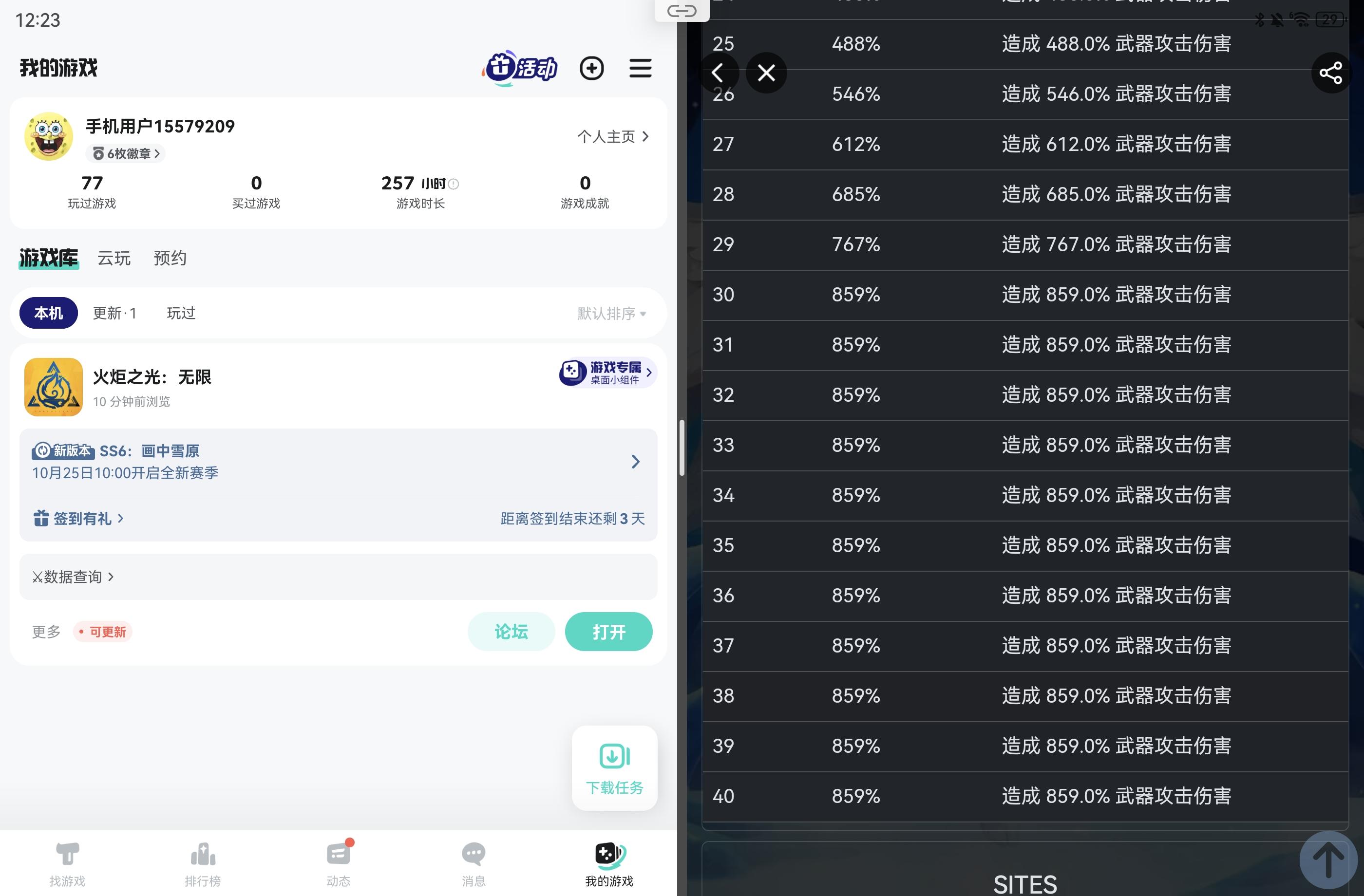Open 下载任务 download tasks icon
The image size is (1364, 896).
pos(614,767)
